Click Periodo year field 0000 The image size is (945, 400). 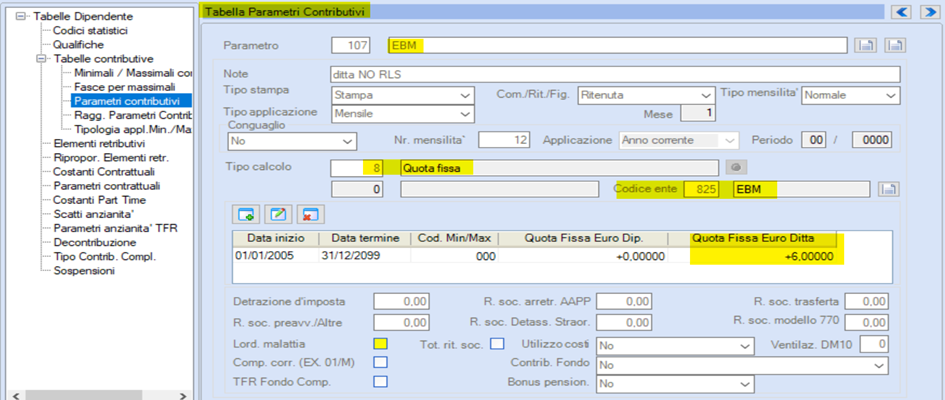[871, 140]
